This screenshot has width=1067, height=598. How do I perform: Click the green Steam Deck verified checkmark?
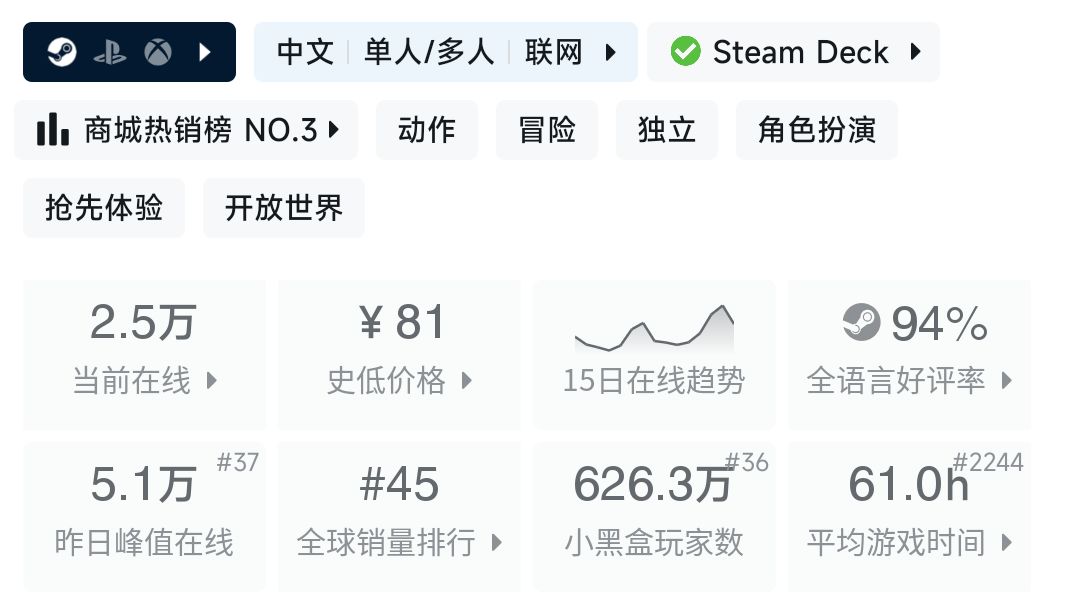pyautogui.click(x=685, y=52)
